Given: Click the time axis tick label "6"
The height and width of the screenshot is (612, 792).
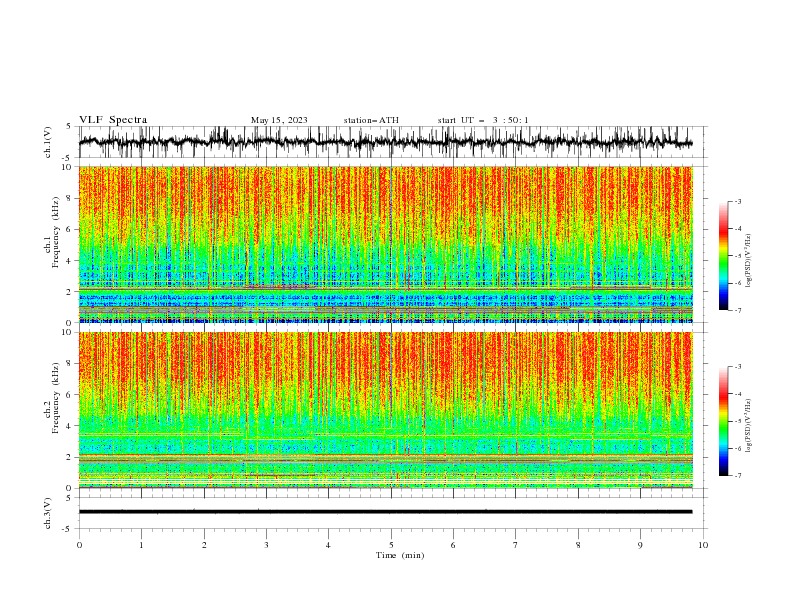Looking at the screenshot, I should [x=453, y=545].
